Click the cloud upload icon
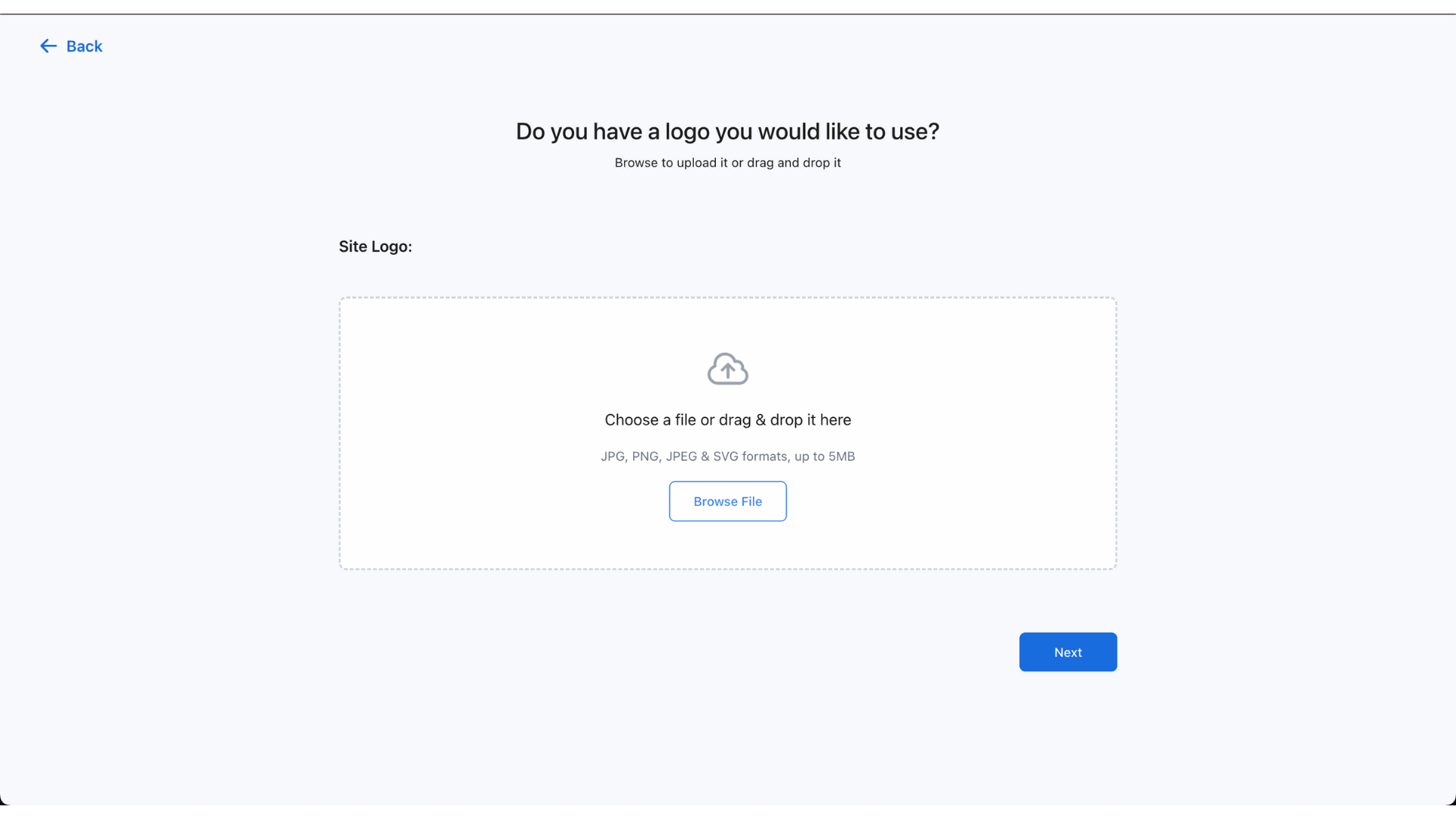1456x819 pixels. [727, 369]
